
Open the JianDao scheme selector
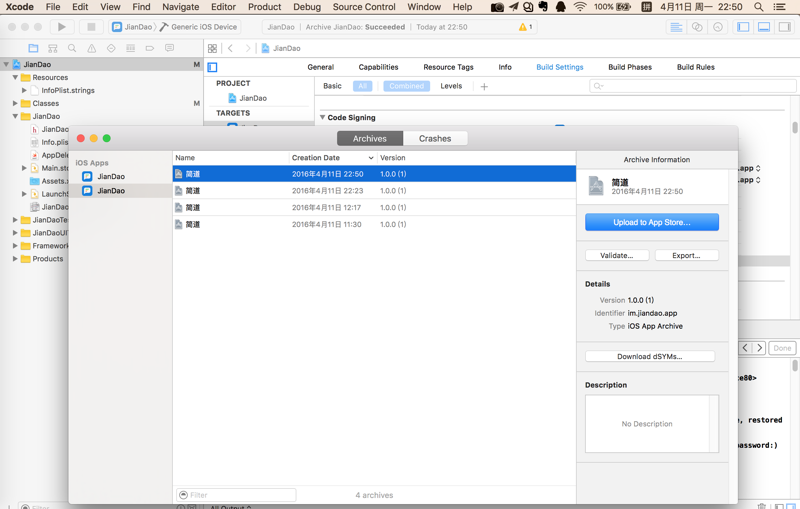tap(132, 27)
